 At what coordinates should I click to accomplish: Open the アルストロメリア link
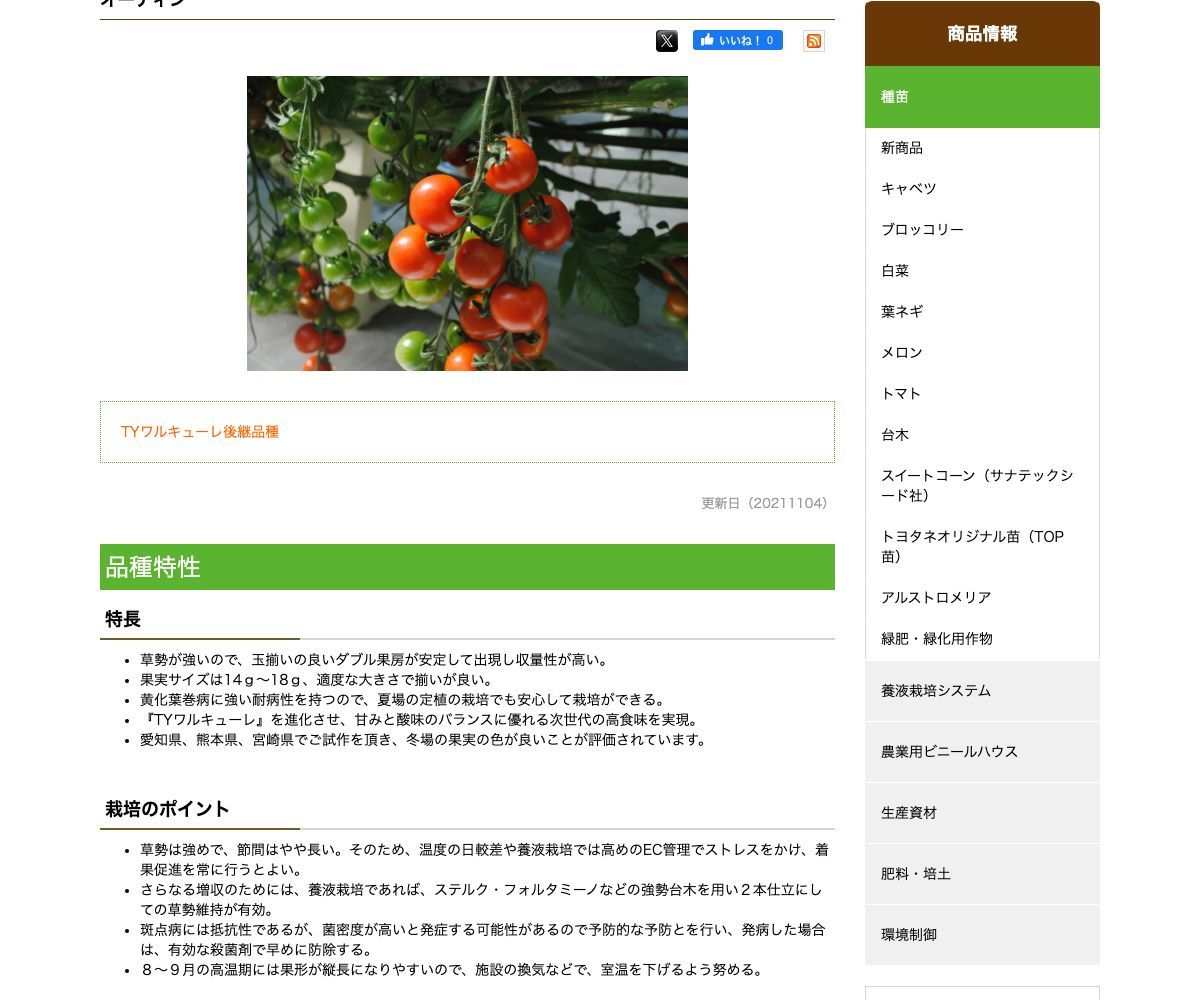point(936,598)
